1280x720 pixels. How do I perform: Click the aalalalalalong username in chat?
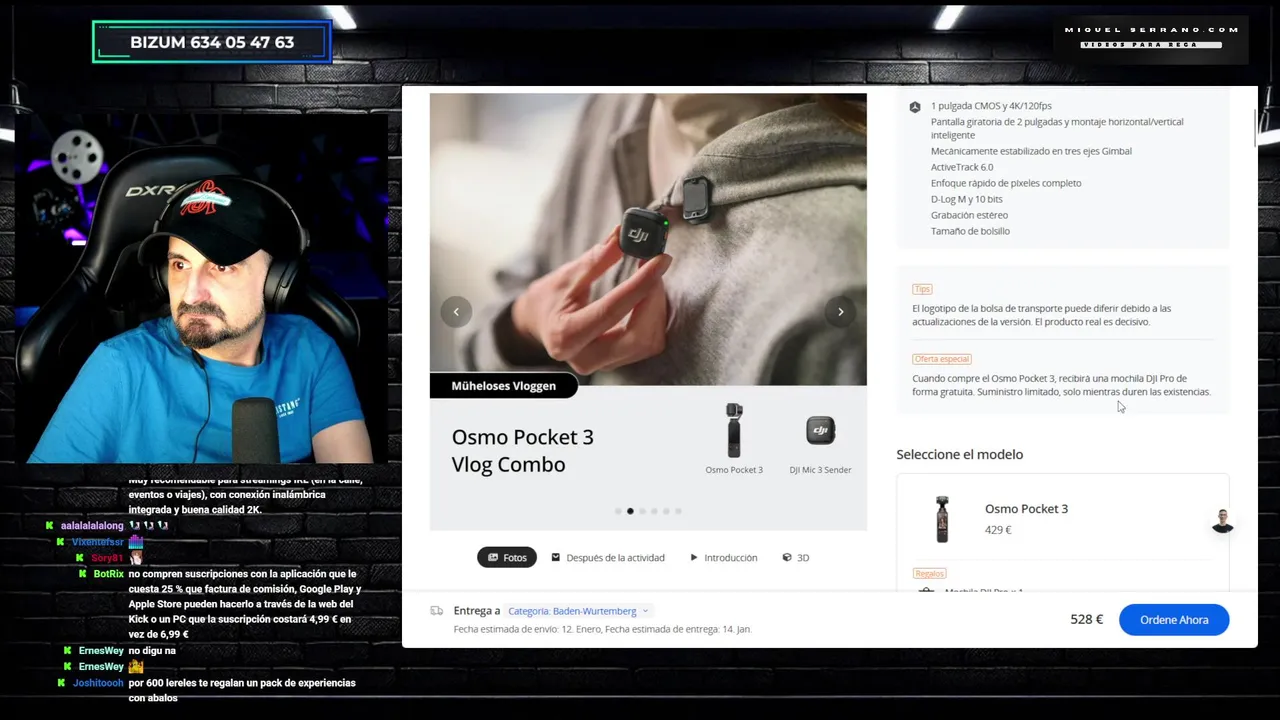click(x=92, y=526)
